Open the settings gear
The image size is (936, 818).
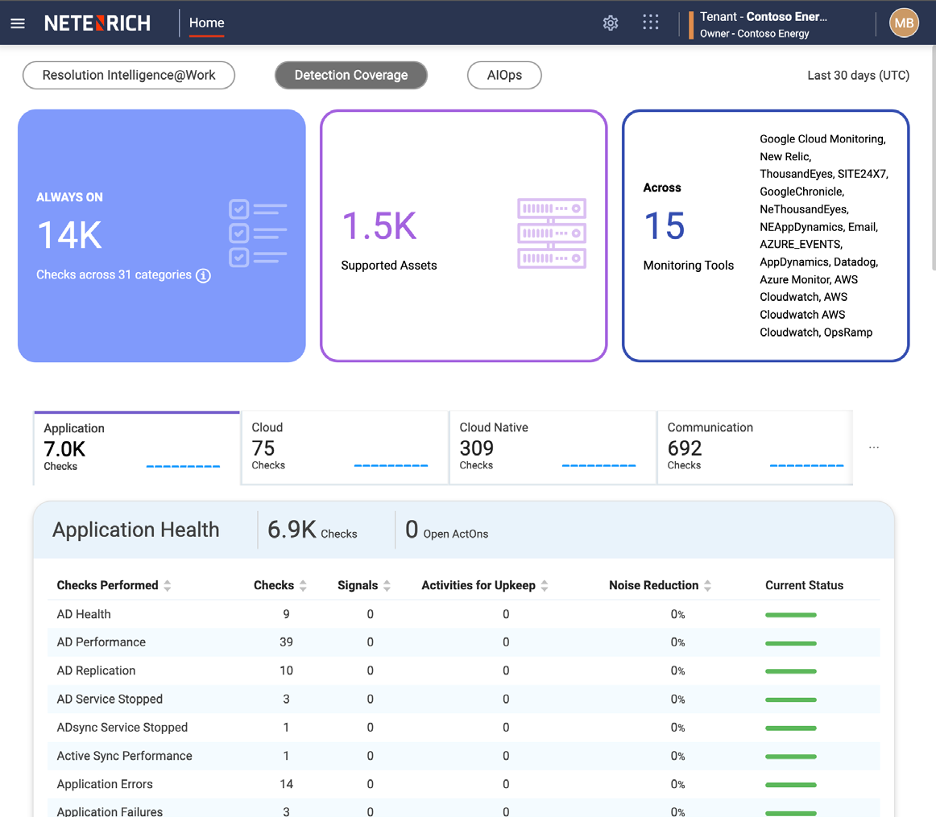(610, 22)
